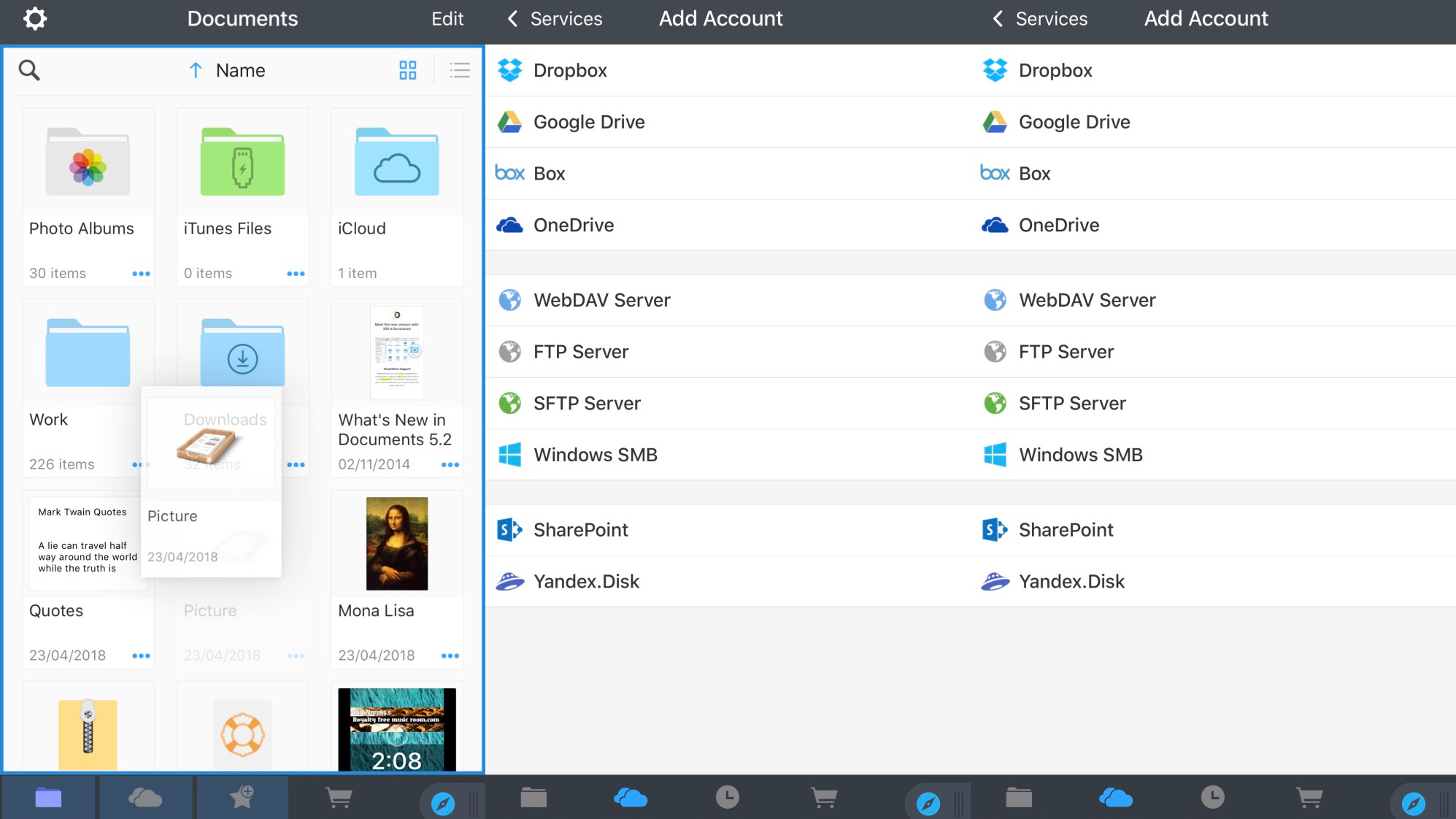Open cart store tab under rightmost panel

point(1310,797)
